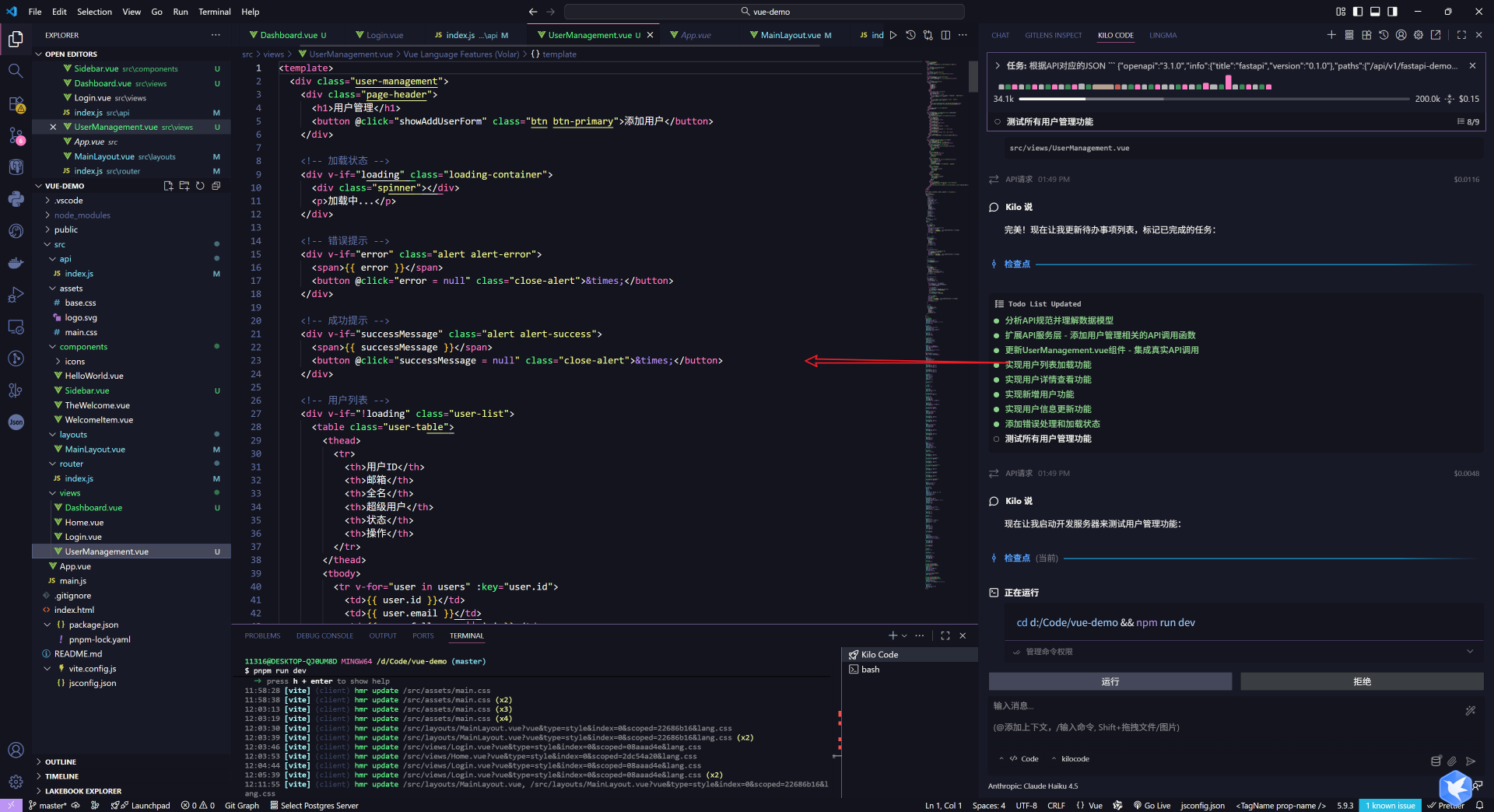1494x812 pixels.
Task: Open the Code mode selector dropdown
Action: click(x=1024, y=759)
